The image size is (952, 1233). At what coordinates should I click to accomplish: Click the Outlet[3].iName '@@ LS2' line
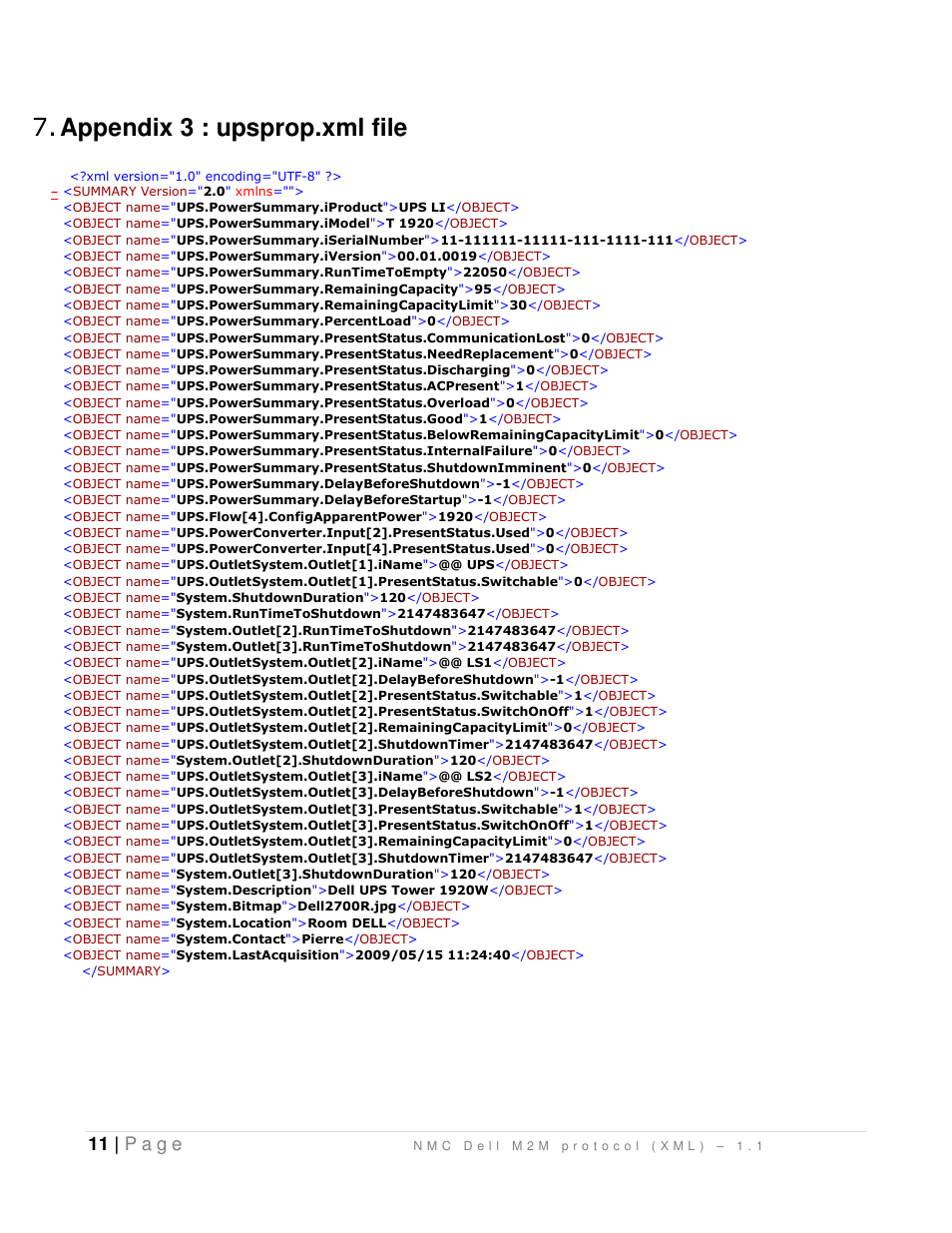314,777
